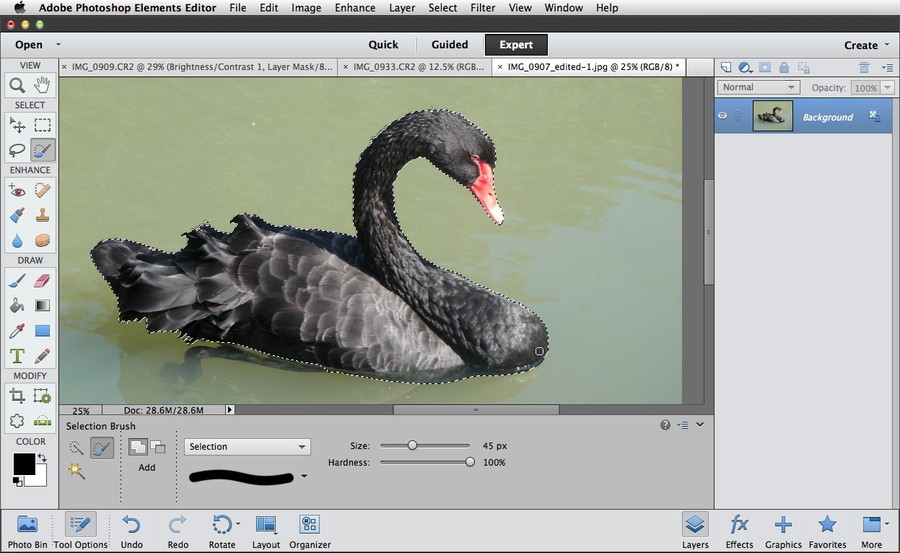Toggle lock all pixels icon
The image size is (900, 553).
tap(783, 67)
